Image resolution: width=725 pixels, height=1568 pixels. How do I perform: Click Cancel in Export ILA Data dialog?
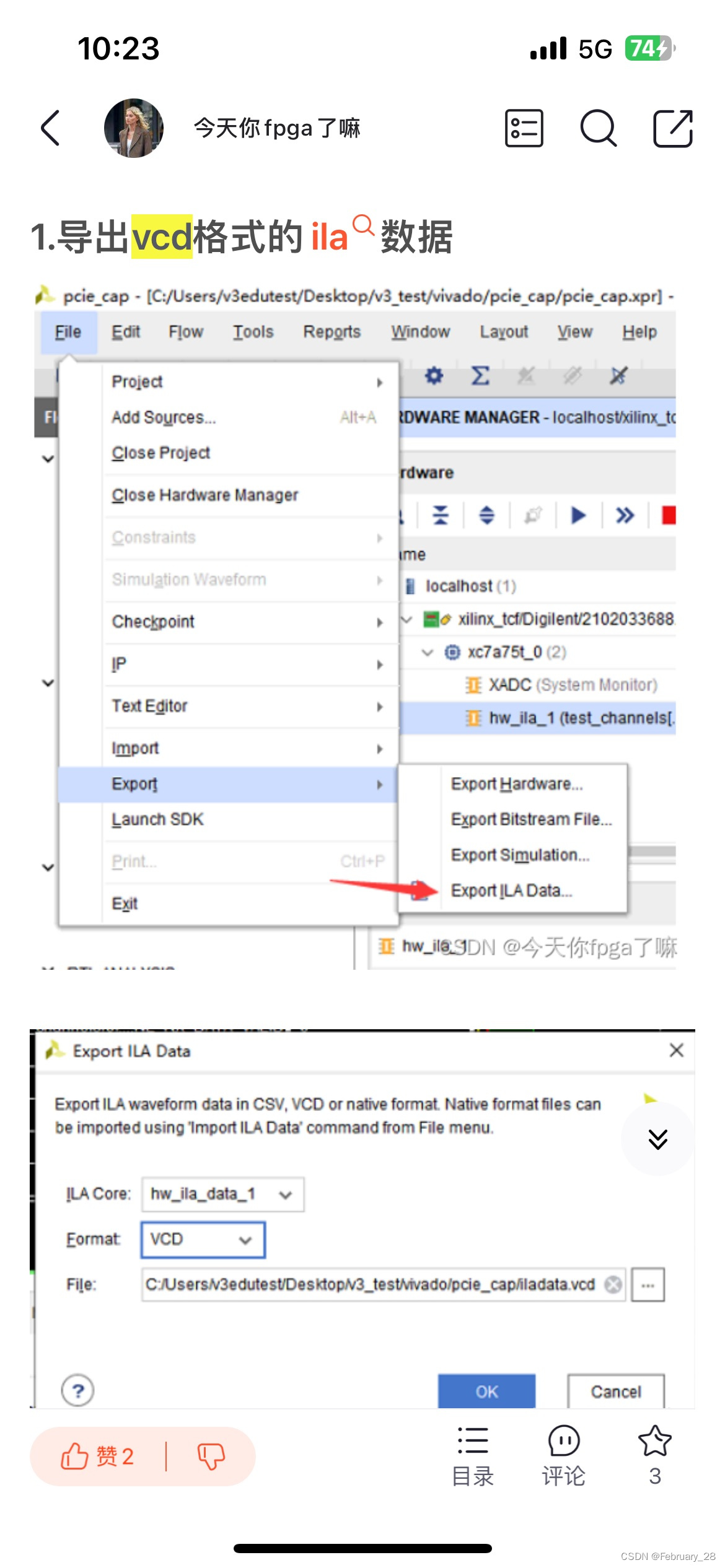pyautogui.click(x=616, y=1391)
